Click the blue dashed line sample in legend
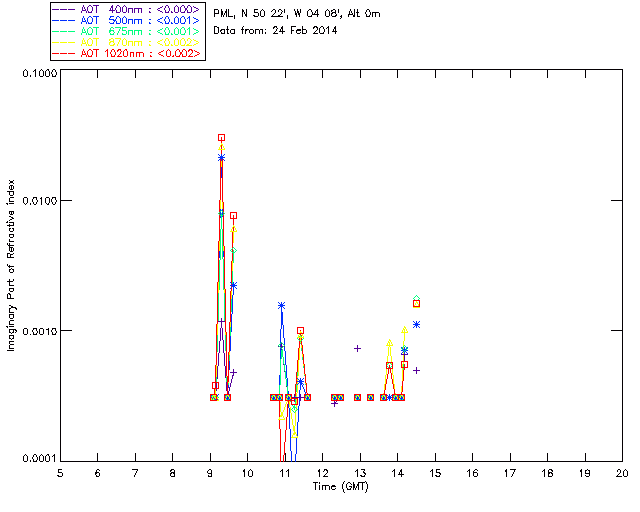 point(64,20)
